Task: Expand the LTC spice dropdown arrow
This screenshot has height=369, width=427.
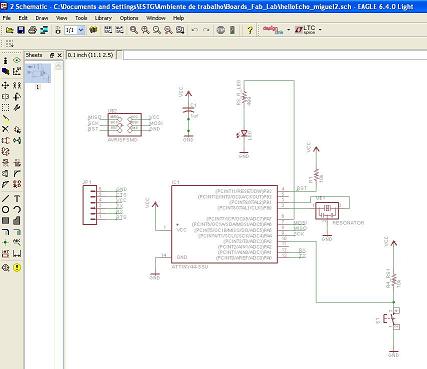Action: pos(320,30)
